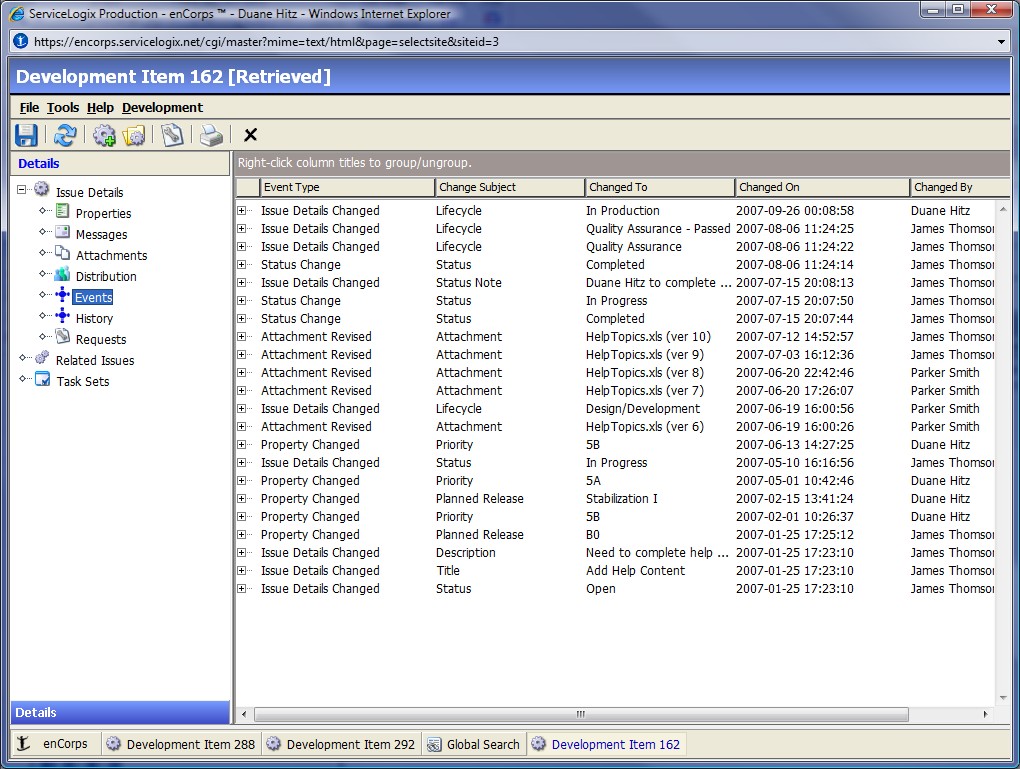The width and height of the screenshot is (1020, 769).
Task: Click the Attachments tree node icon
Action: 62,252
